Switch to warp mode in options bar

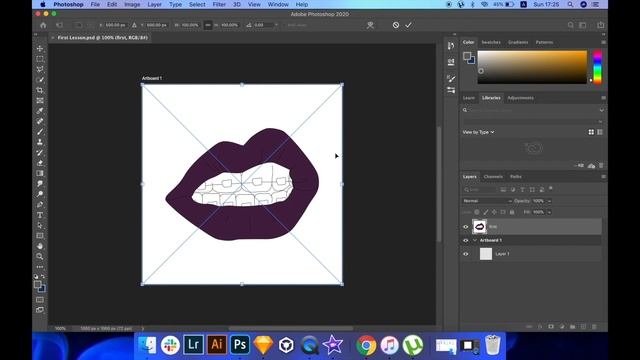(x=370, y=25)
